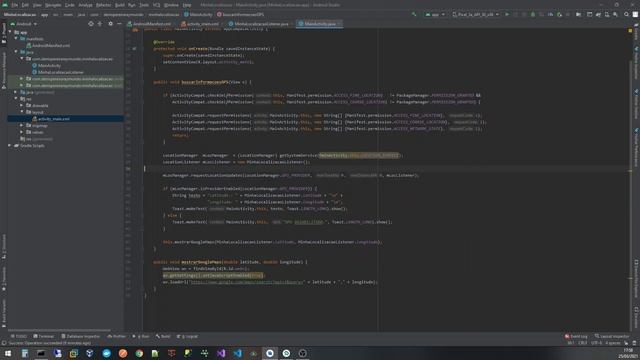Viewport: 640px width, 360px height.
Task: Click the expand all icon in Project panel
Action: pos(100,24)
